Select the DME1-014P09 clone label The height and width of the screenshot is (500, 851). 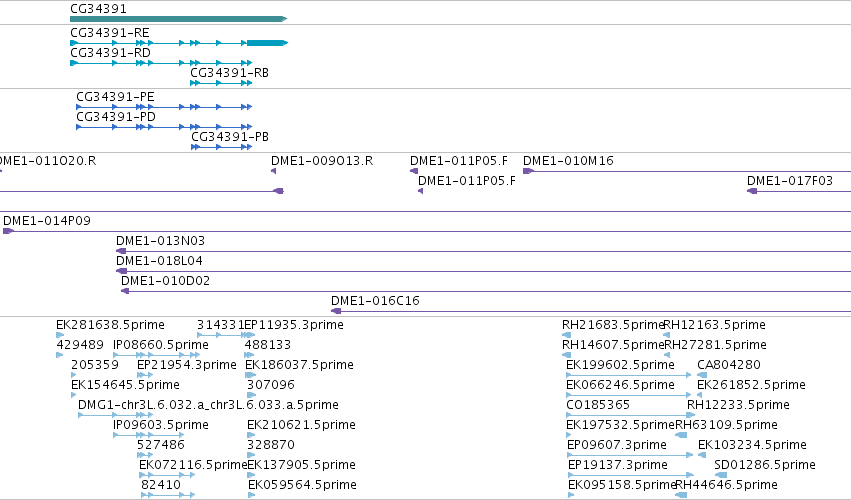click(x=47, y=221)
